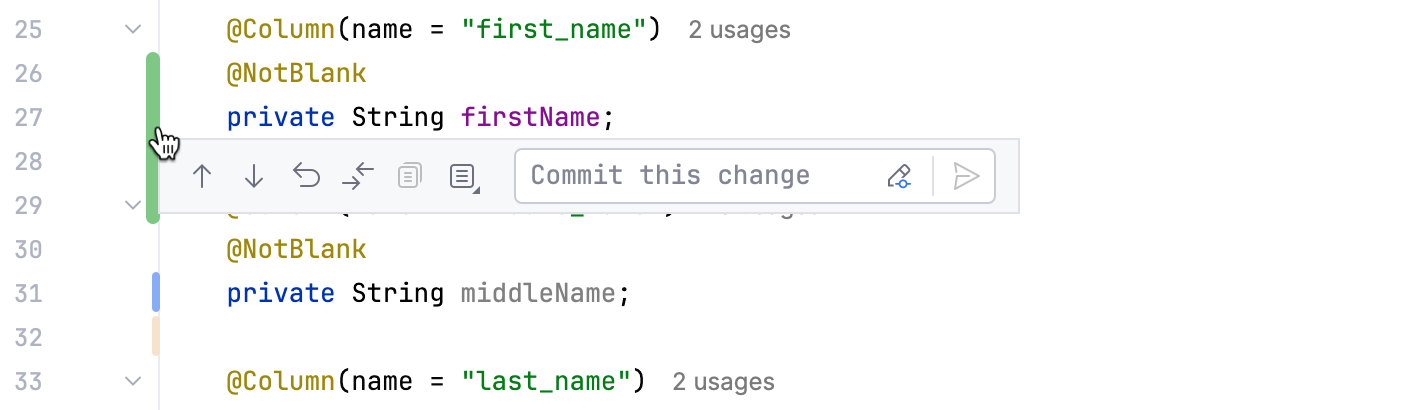Image resolution: width=1426 pixels, height=410 pixels.
Task: Open '2 usages' hint beside first_name column
Action: [x=739, y=30]
